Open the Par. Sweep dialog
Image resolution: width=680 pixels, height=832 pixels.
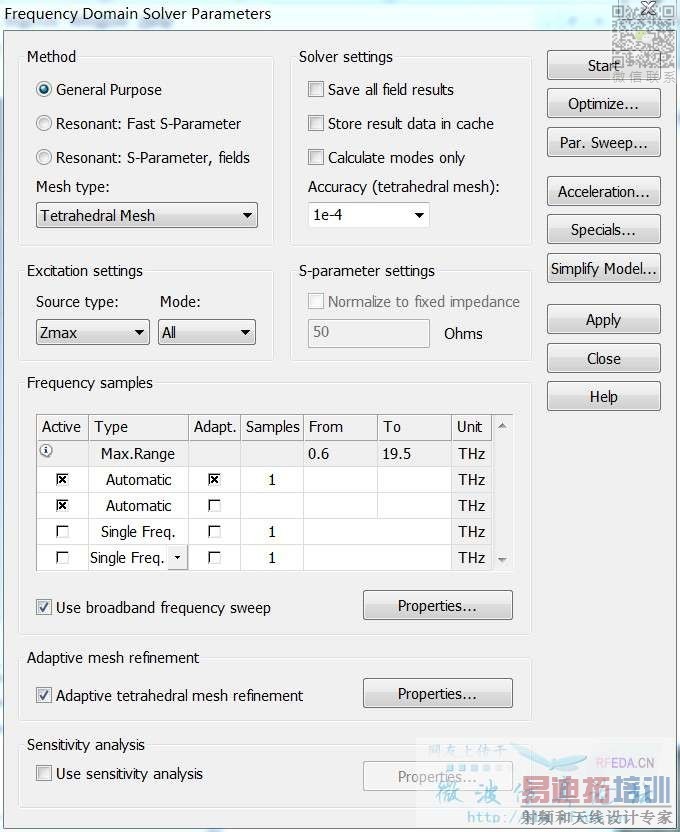603,143
